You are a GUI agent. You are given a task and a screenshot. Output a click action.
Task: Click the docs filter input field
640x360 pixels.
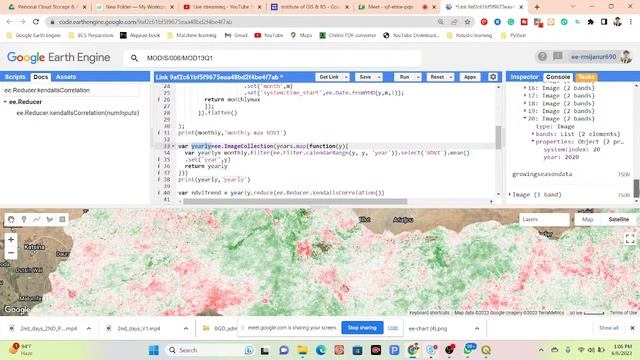70,90
